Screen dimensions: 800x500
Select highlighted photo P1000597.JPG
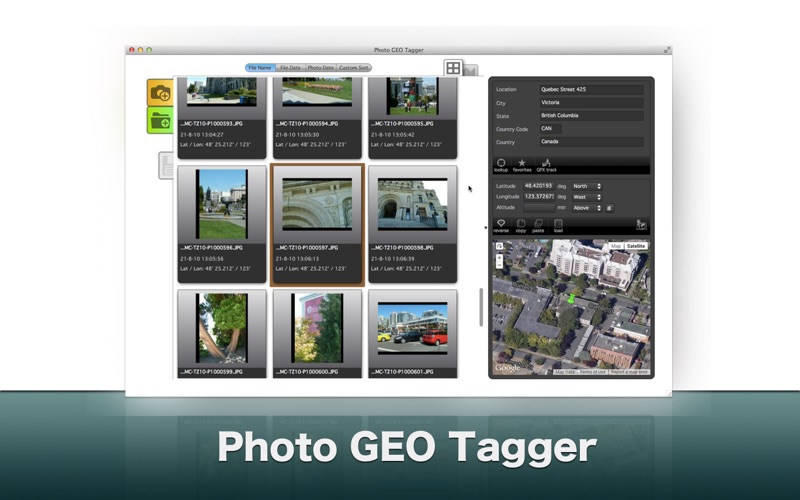[x=317, y=204]
